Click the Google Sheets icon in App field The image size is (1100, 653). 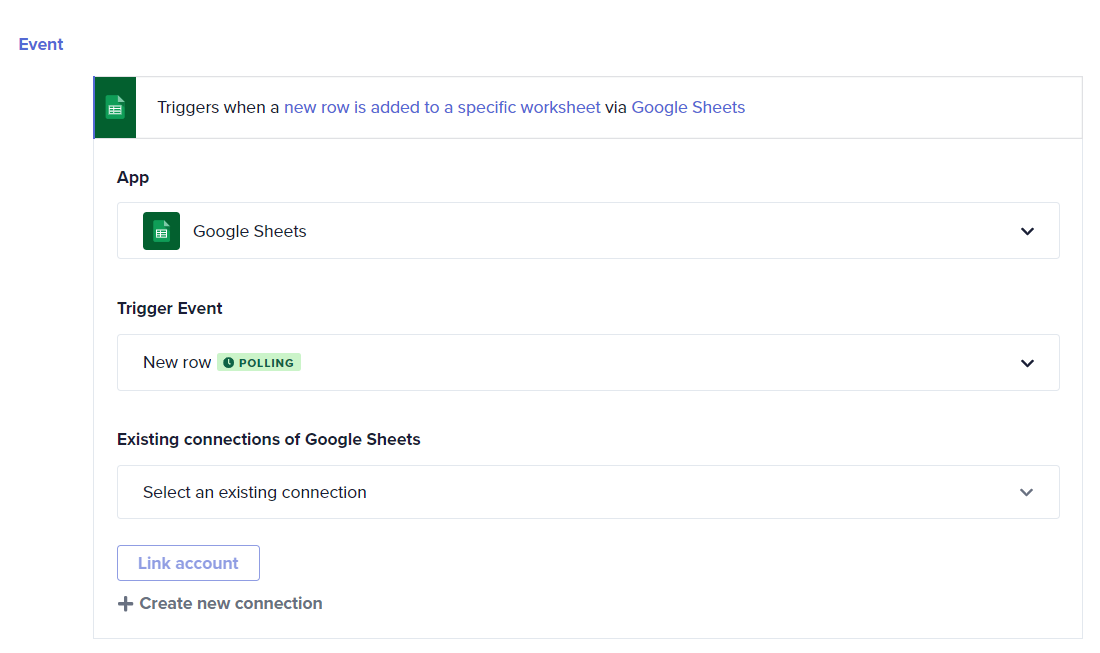(161, 231)
